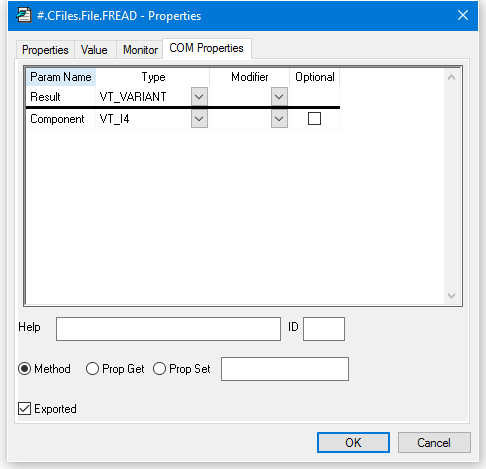The image size is (486, 469).
Task: Switch to the Properties tab
Action: [45, 50]
